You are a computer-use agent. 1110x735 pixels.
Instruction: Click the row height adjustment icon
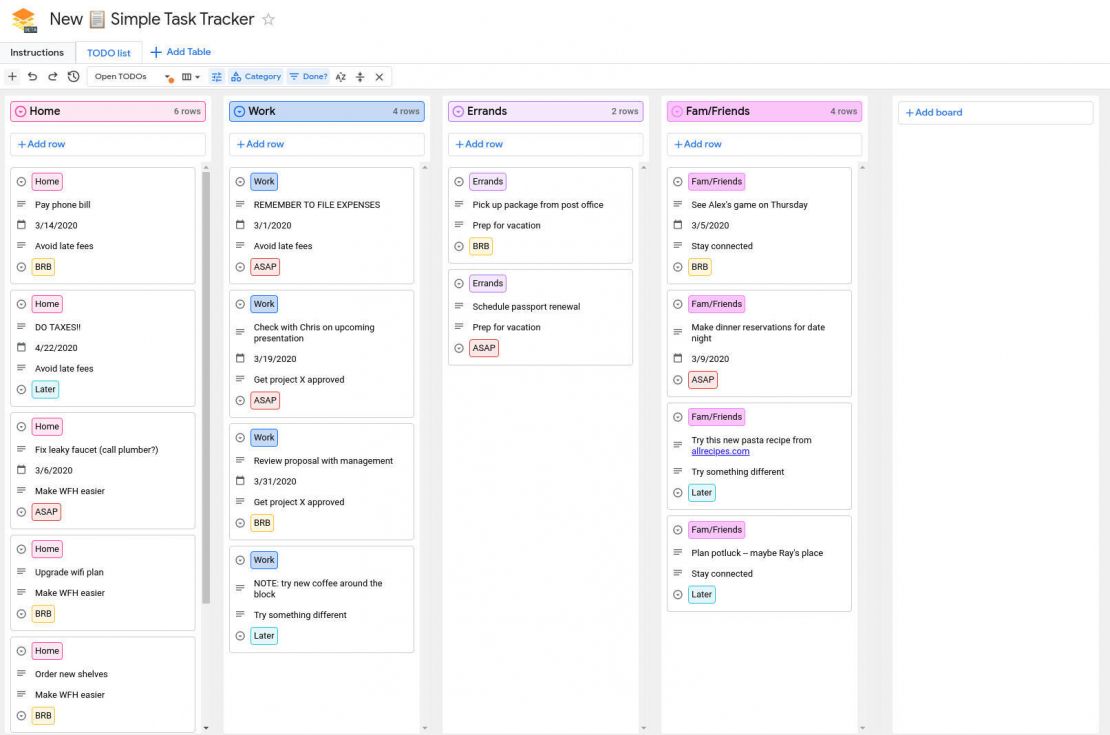358,76
